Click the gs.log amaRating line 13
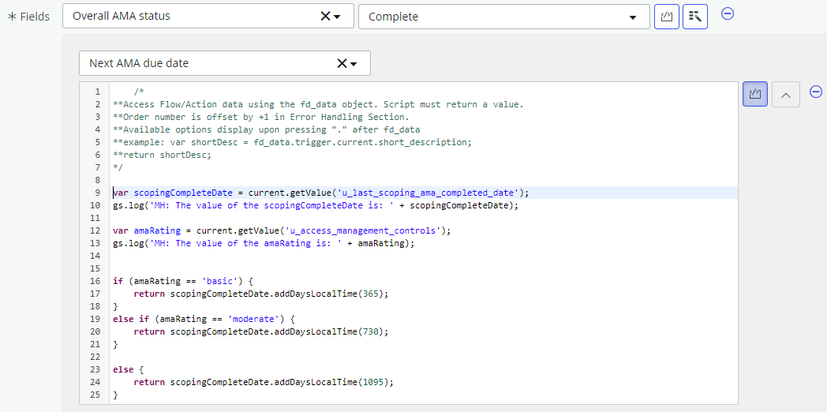The height and width of the screenshot is (412, 827). (x=264, y=243)
